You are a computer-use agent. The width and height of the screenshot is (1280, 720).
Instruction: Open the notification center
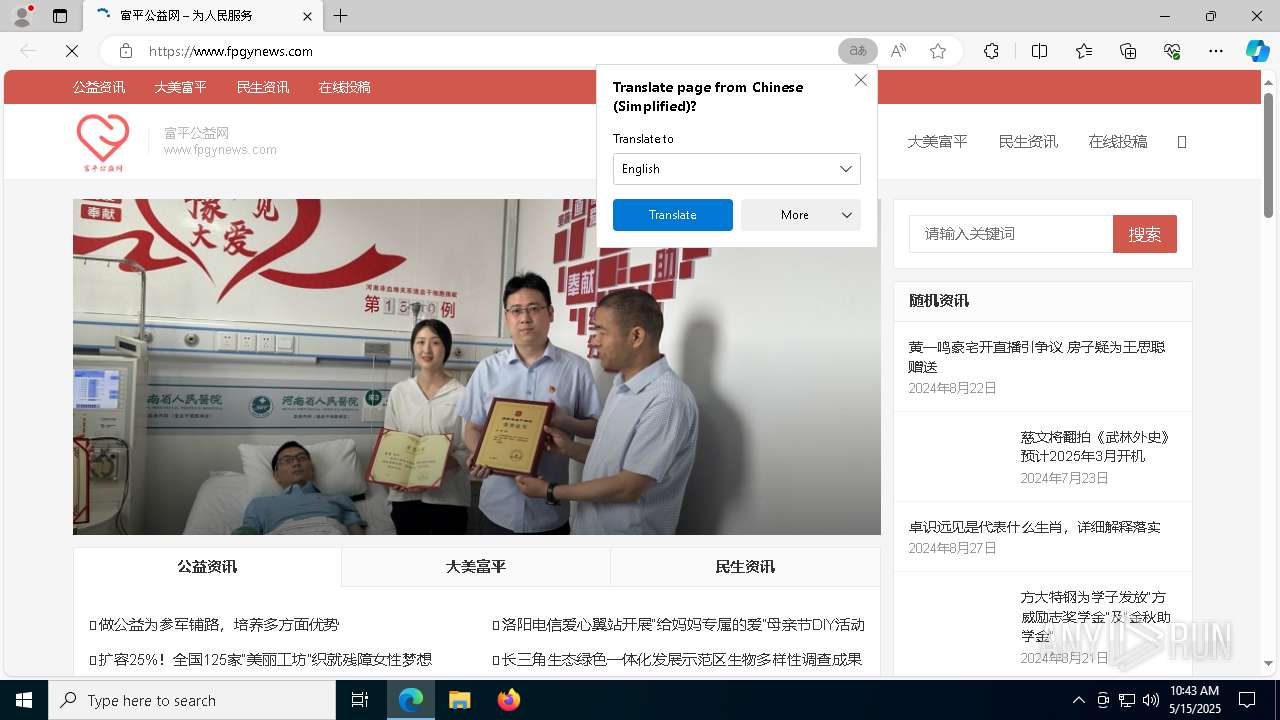pos(1247,700)
